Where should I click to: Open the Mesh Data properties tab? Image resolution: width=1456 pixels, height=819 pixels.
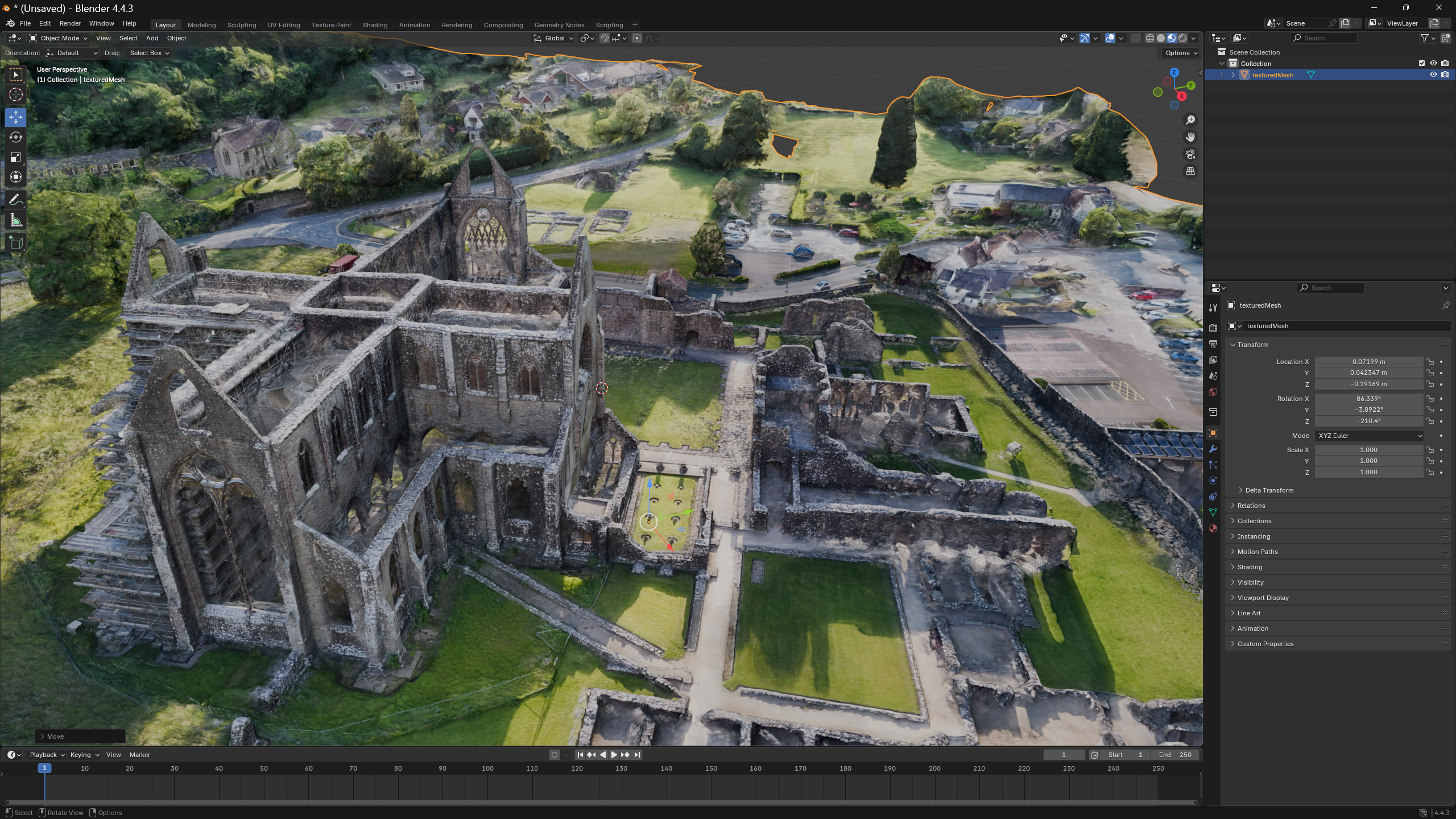click(x=1213, y=512)
